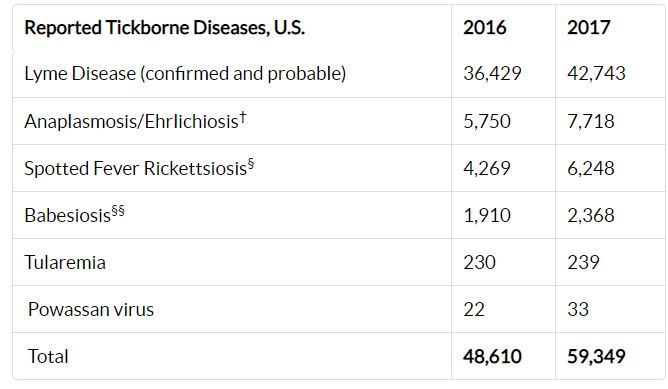Click the Anaplasmosis 2017 value 7,718

tap(590, 121)
